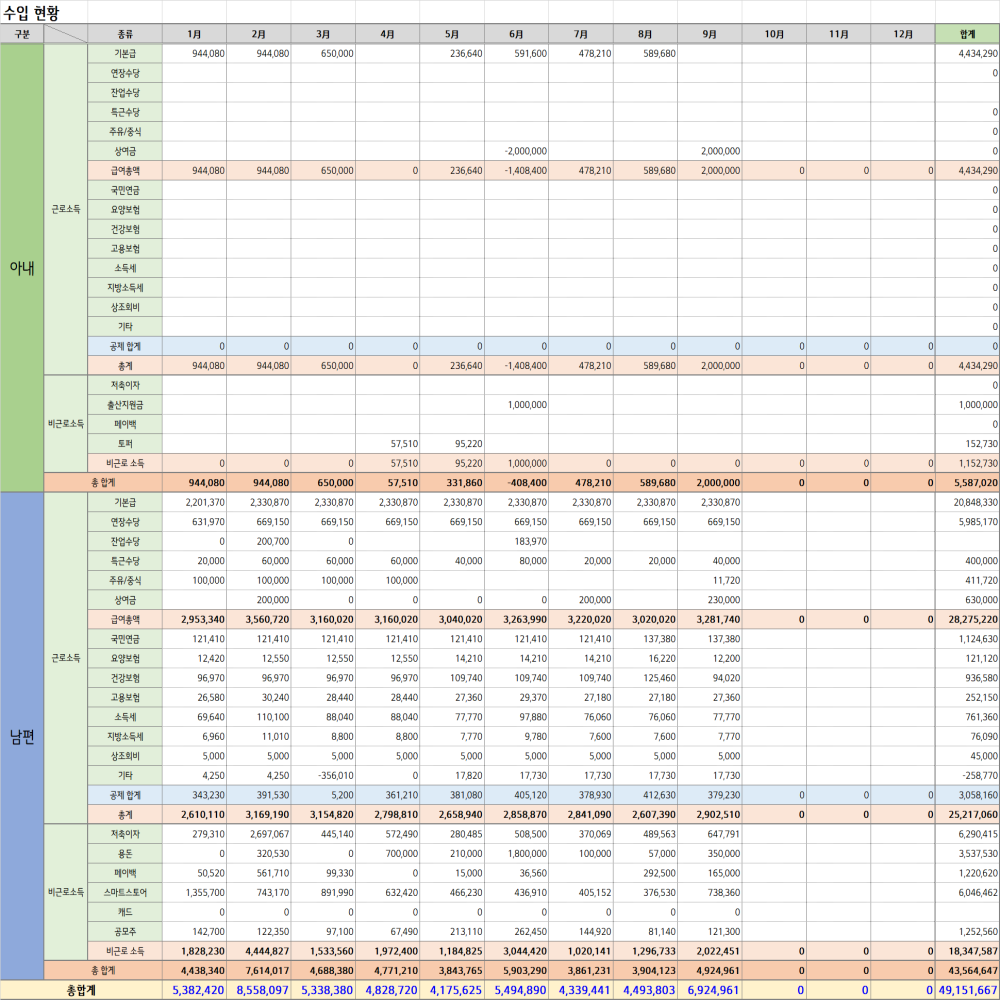Select the '용돈' row label
Screen dimensions: 1000x1000
[x=125, y=853]
